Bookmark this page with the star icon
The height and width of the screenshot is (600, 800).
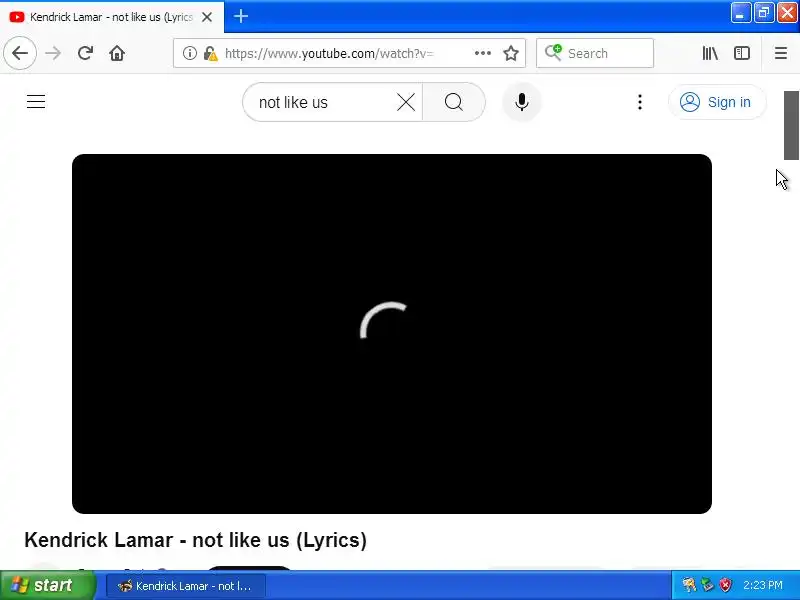point(511,53)
